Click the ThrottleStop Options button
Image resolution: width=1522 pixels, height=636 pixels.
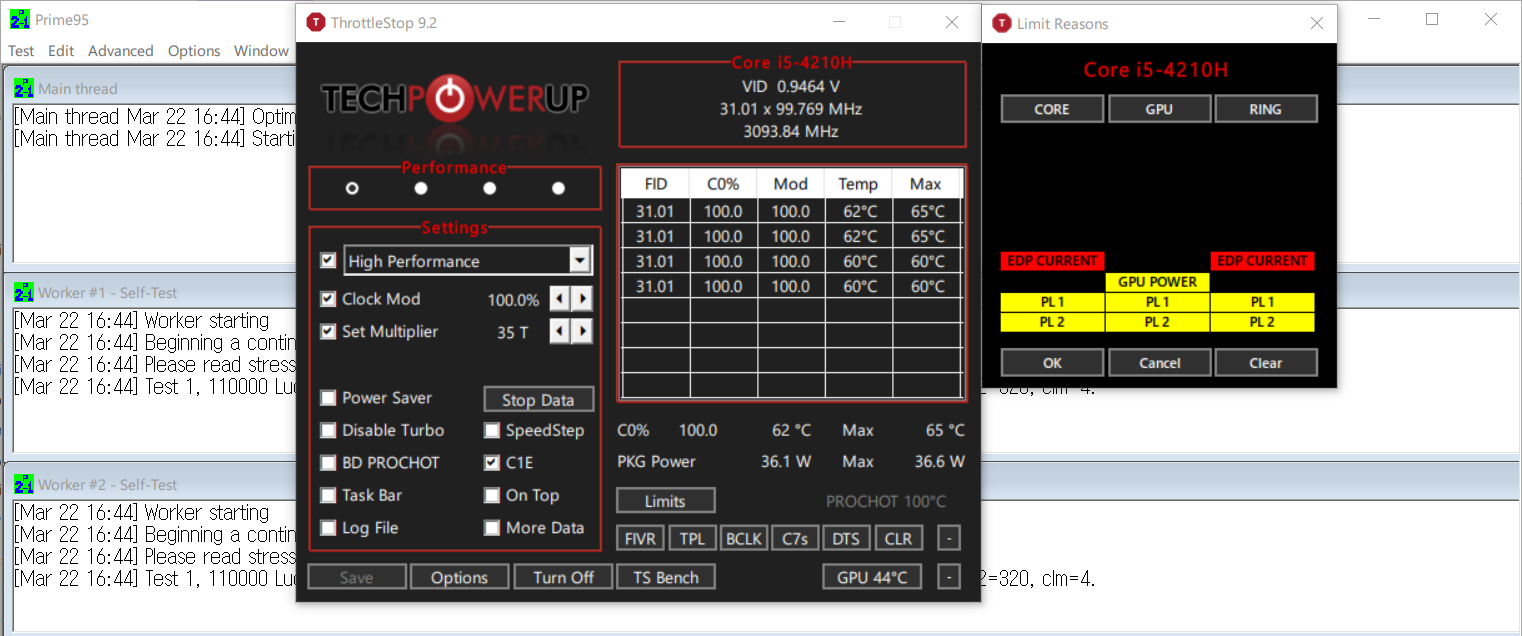pos(460,577)
